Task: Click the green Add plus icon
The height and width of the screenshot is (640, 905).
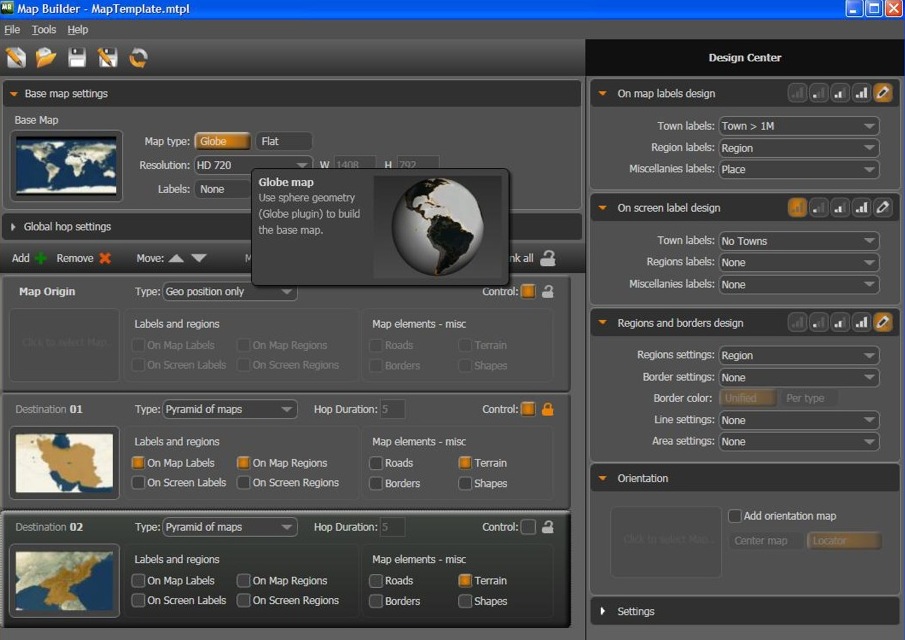Action: pos(40,258)
